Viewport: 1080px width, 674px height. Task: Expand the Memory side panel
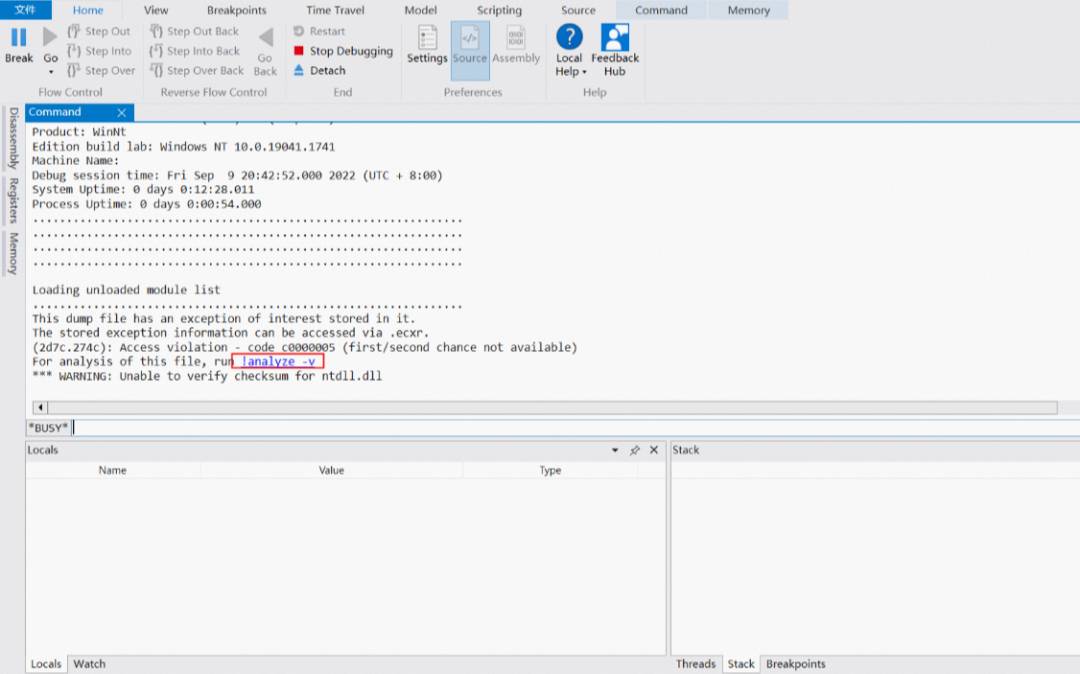13,253
